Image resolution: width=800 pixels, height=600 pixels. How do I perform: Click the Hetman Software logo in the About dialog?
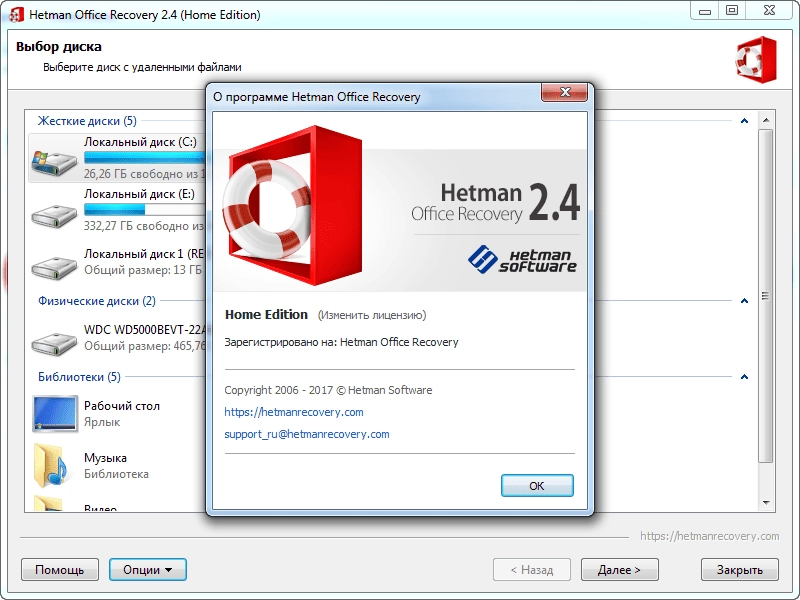point(521,260)
